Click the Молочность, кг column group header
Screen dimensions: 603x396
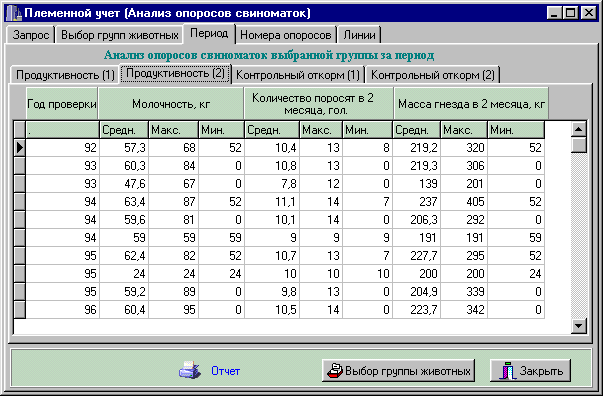click(171, 104)
